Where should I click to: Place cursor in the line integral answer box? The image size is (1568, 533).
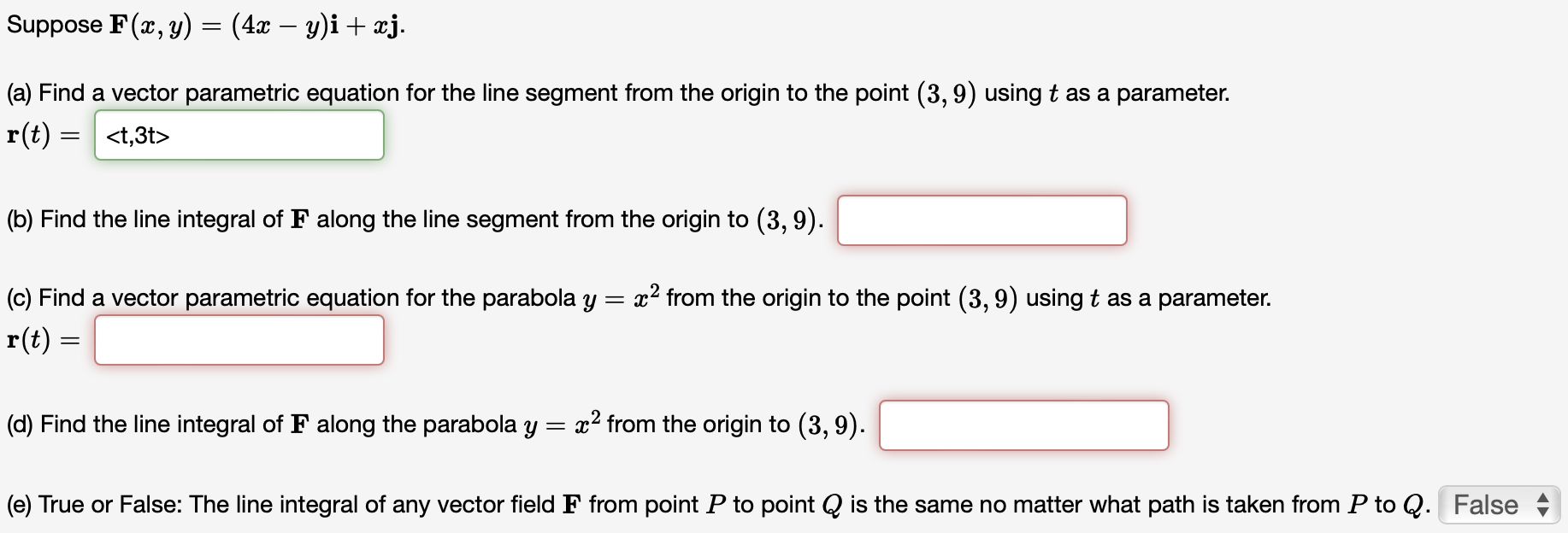981,220
